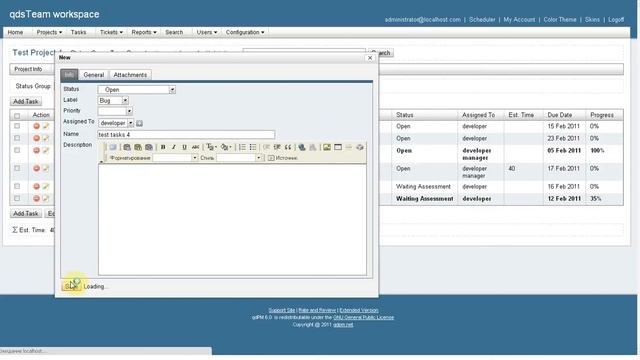Check the box for task due 23 Feb 2011
The height and width of the screenshot is (360, 640).
[17, 138]
